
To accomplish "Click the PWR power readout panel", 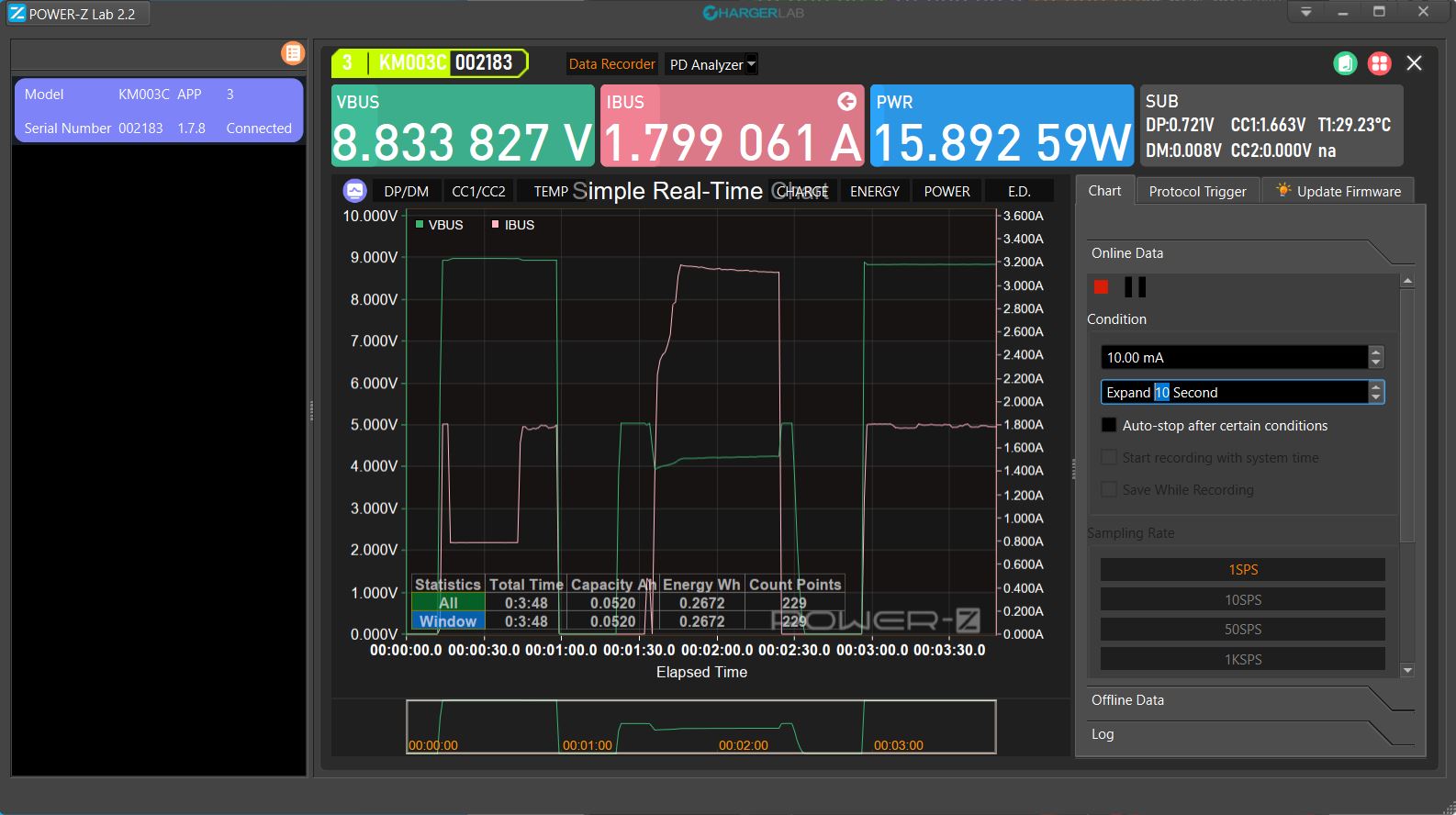I will pos(1002,126).
